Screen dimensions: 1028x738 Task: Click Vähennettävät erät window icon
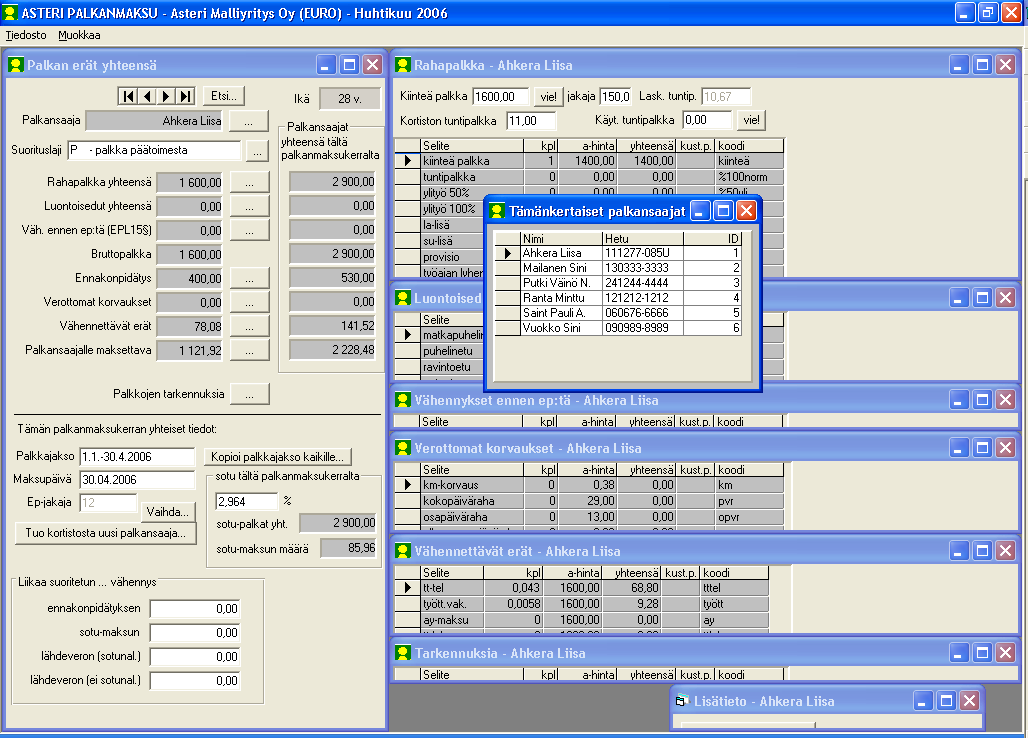pos(403,551)
